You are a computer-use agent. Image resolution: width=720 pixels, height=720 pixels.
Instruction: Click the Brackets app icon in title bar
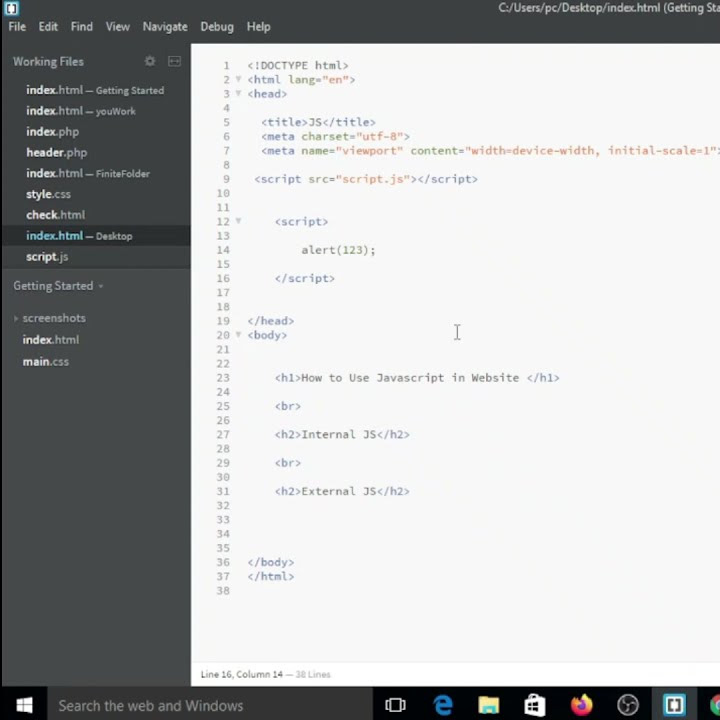tap(11, 8)
